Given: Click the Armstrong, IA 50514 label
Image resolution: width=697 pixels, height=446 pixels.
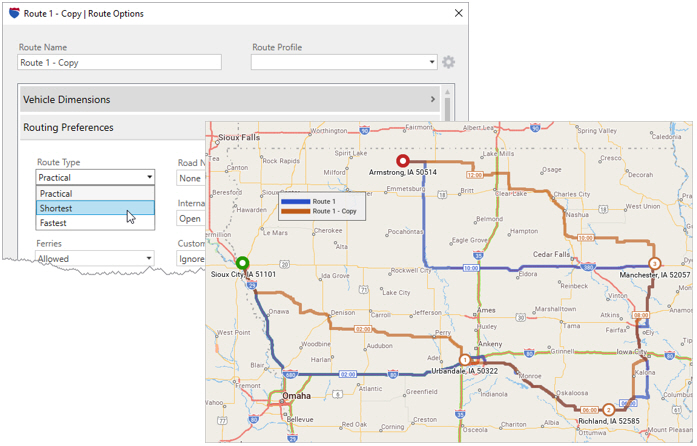Looking at the screenshot, I should click(403, 172).
